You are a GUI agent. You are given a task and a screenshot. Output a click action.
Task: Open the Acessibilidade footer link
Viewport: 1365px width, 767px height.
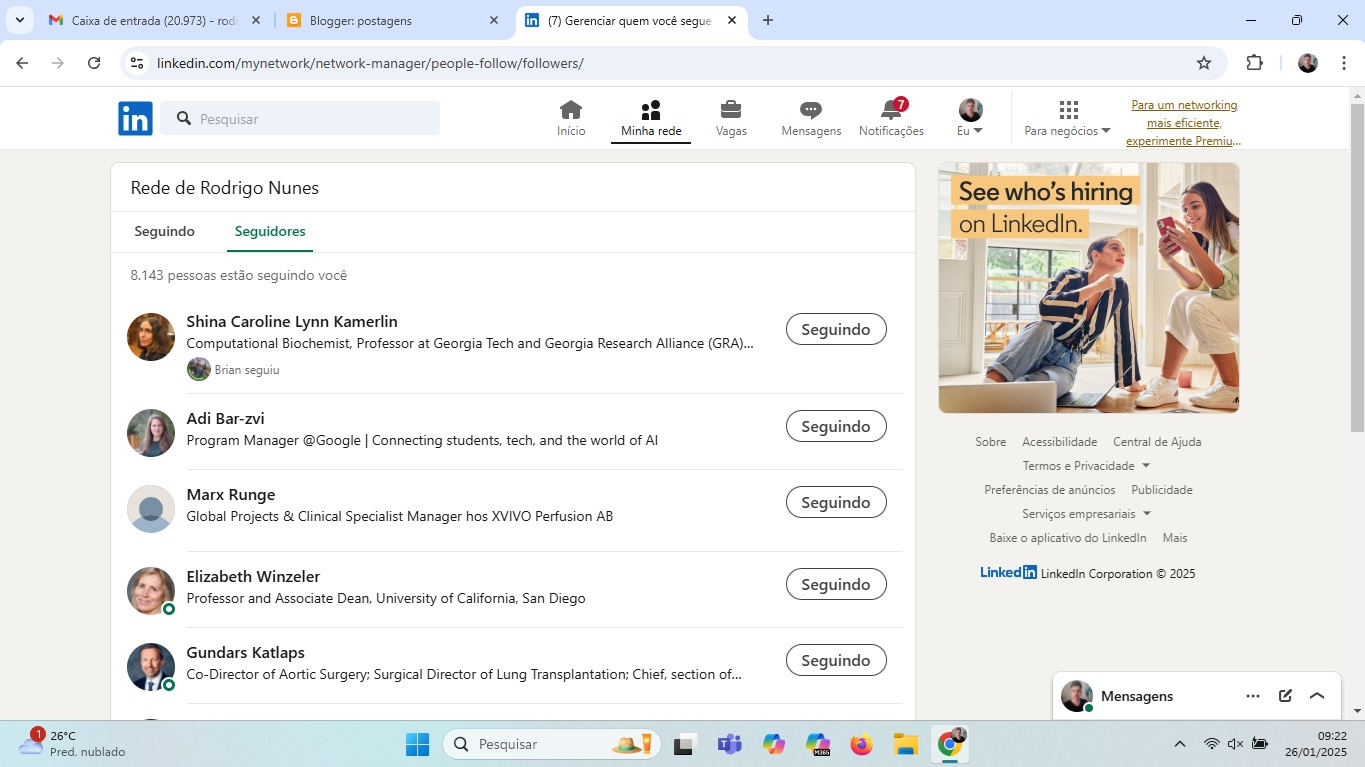[x=1060, y=442]
